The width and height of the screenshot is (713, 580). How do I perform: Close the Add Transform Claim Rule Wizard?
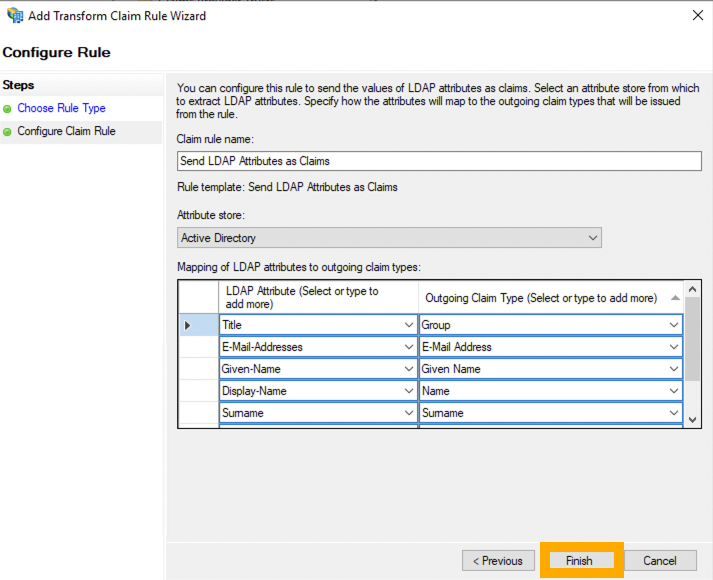pyautogui.click(x=698, y=15)
